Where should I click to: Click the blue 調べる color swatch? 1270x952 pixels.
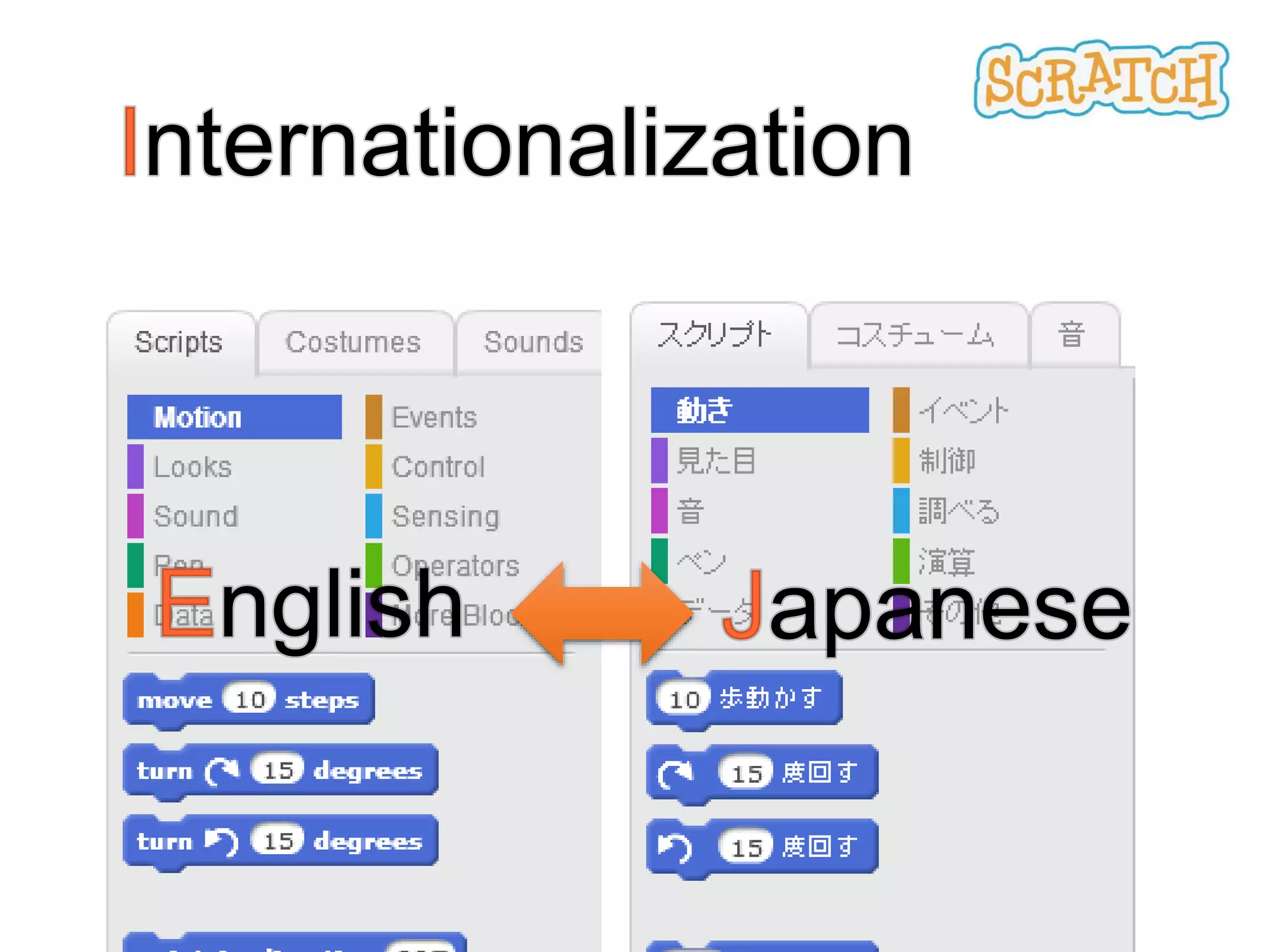(901, 511)
